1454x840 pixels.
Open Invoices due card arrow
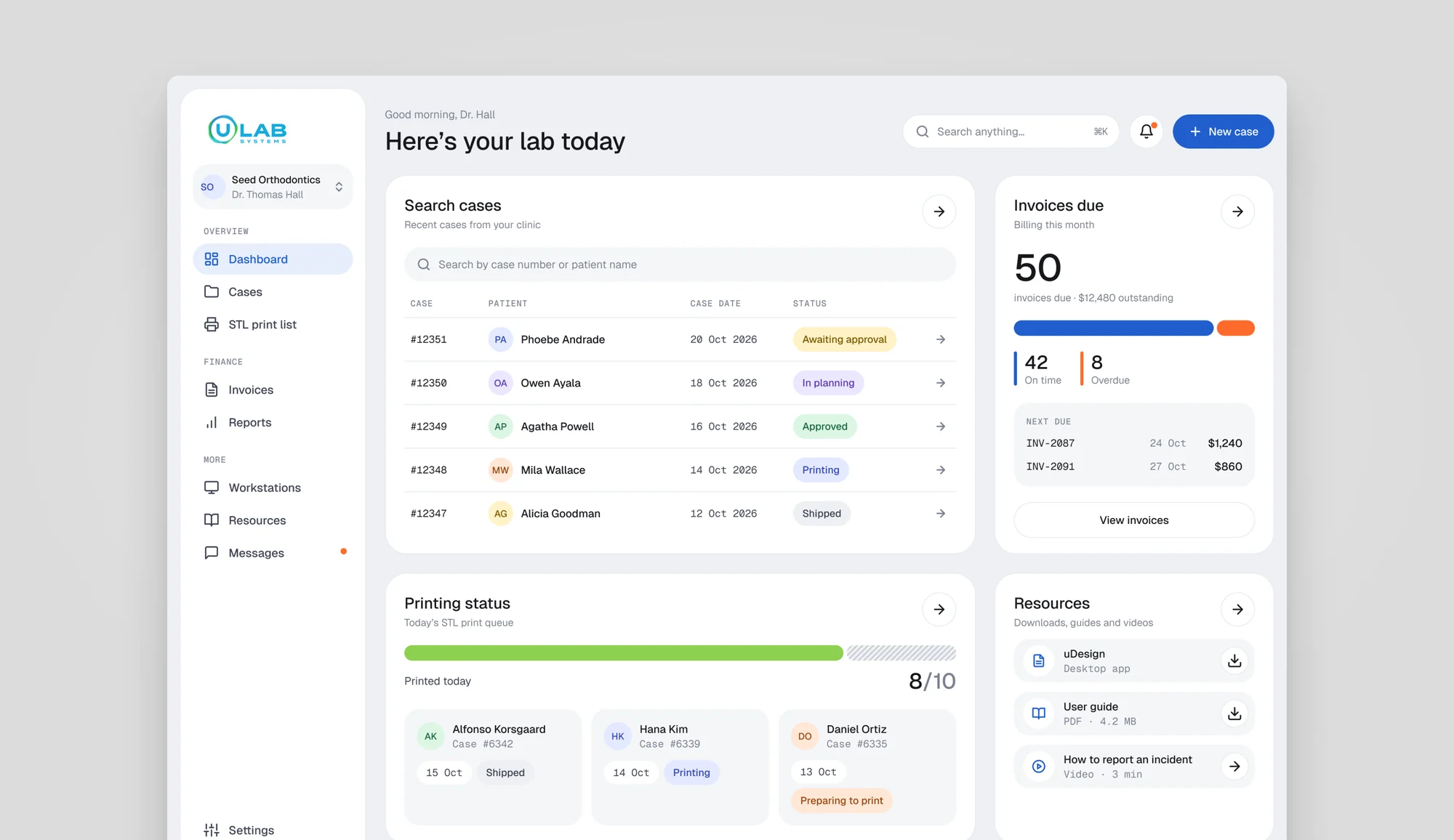coord(1237,211)
